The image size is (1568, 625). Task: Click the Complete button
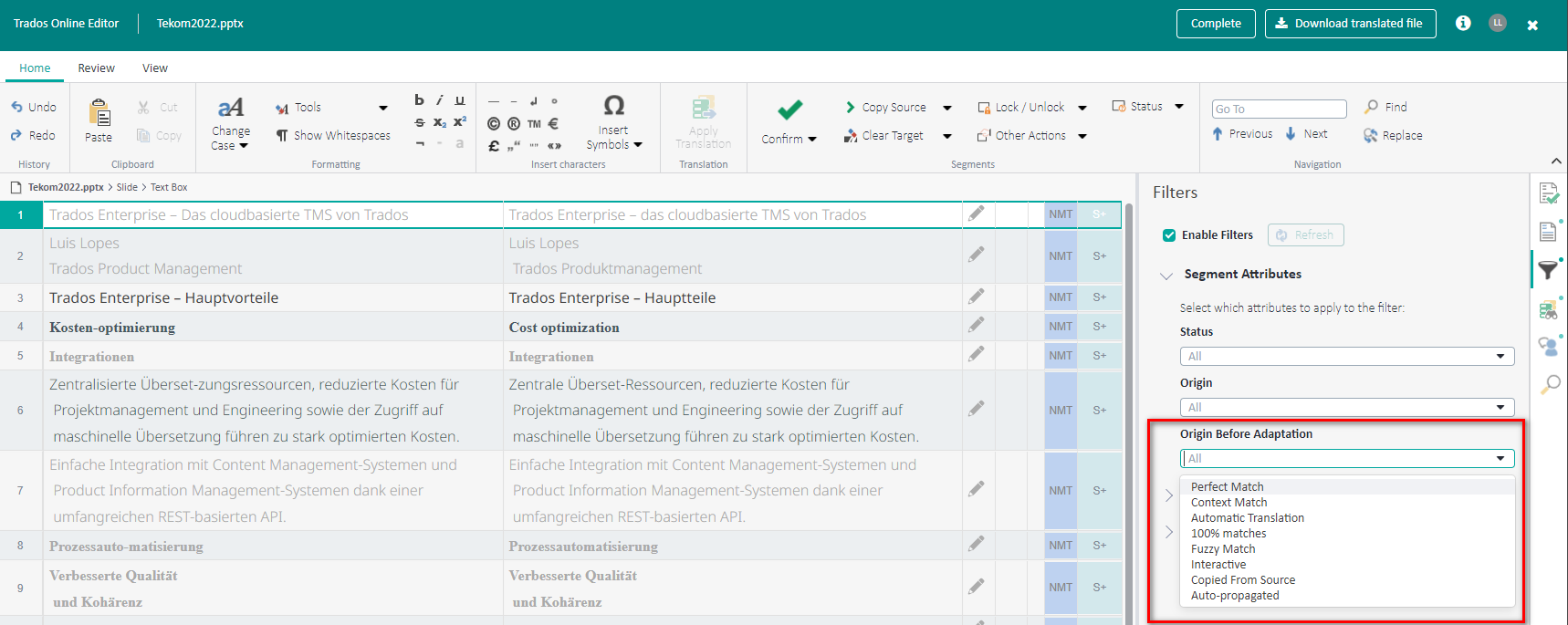(x=1216, y=24)
